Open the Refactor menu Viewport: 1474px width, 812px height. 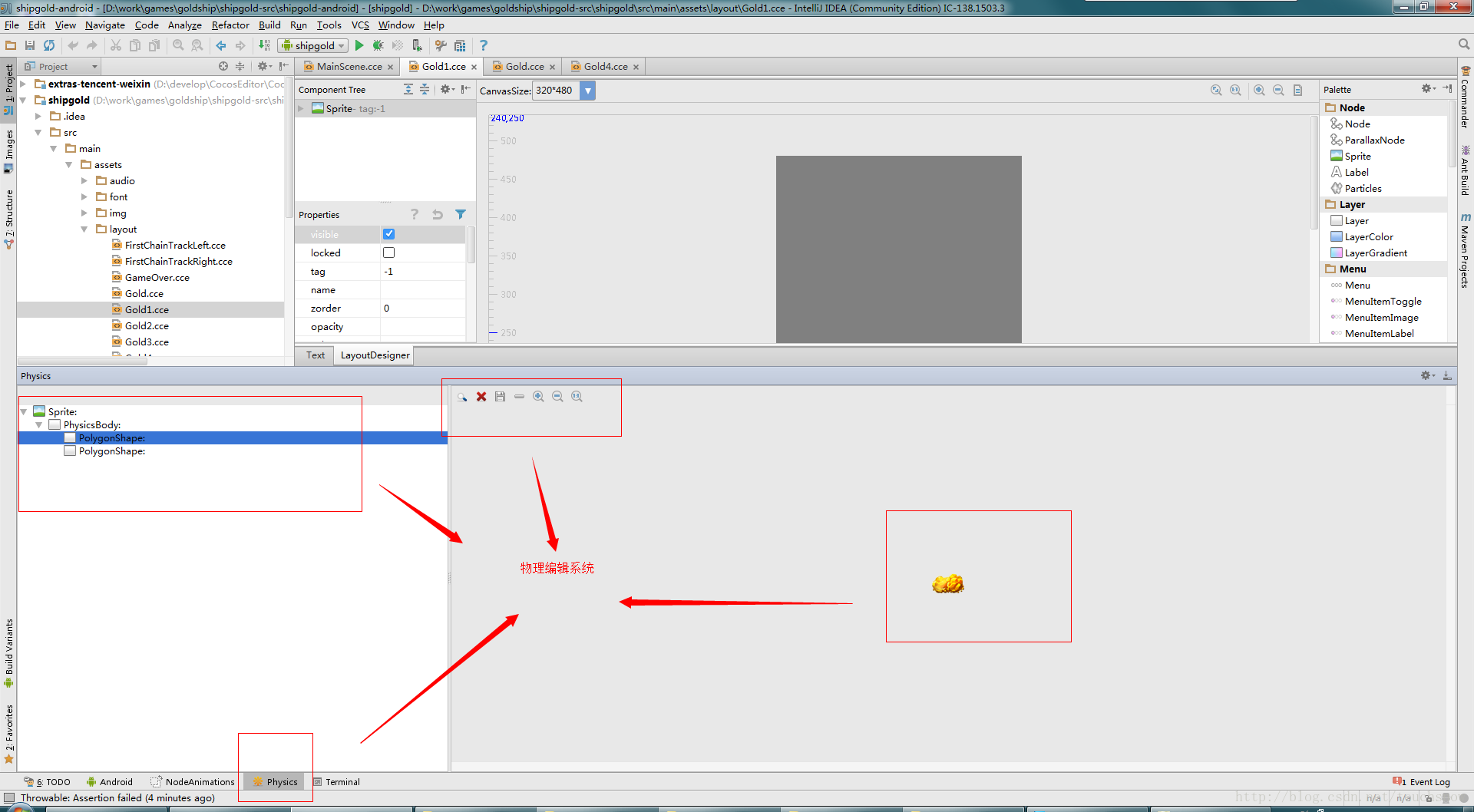[230, 25]
